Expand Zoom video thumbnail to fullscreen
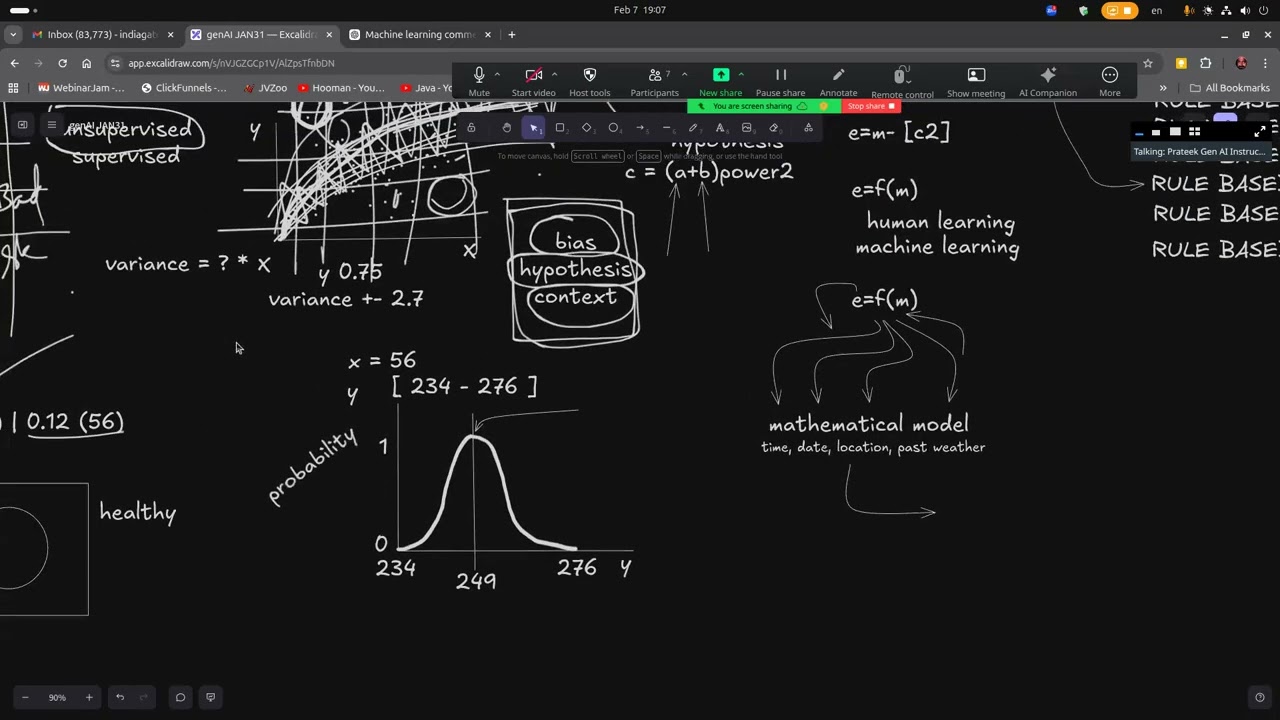Viewport: 1280px width, 720px height. (1260, 131)
